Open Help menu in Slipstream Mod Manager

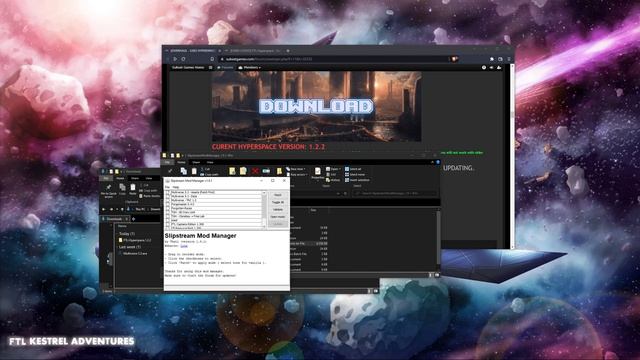pos(176,187)
